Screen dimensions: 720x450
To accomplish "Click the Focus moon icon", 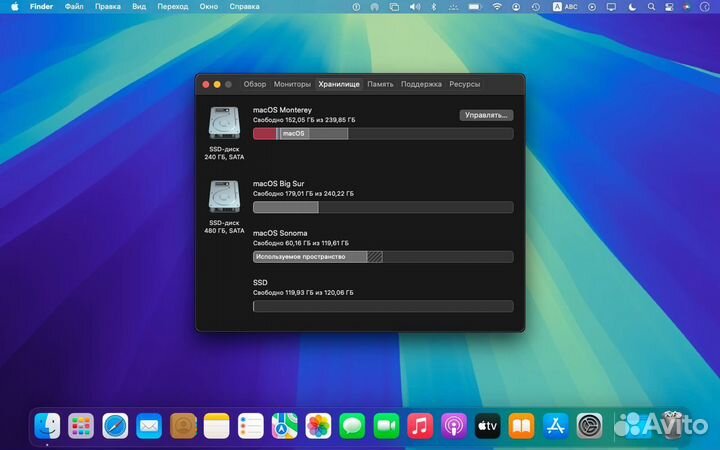I will (632, 7).
